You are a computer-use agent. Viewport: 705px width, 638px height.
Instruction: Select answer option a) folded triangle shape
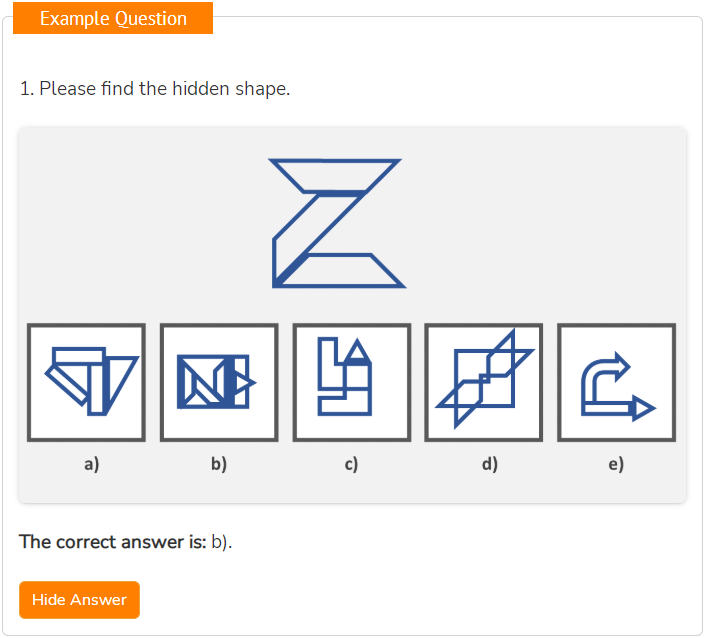point(86,382)
